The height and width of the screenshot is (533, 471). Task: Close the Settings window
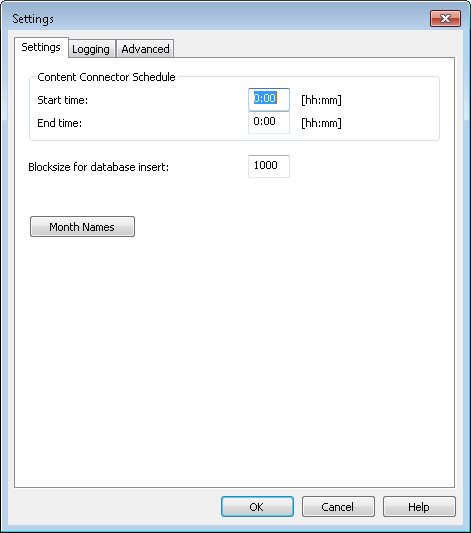click(445, 18)
